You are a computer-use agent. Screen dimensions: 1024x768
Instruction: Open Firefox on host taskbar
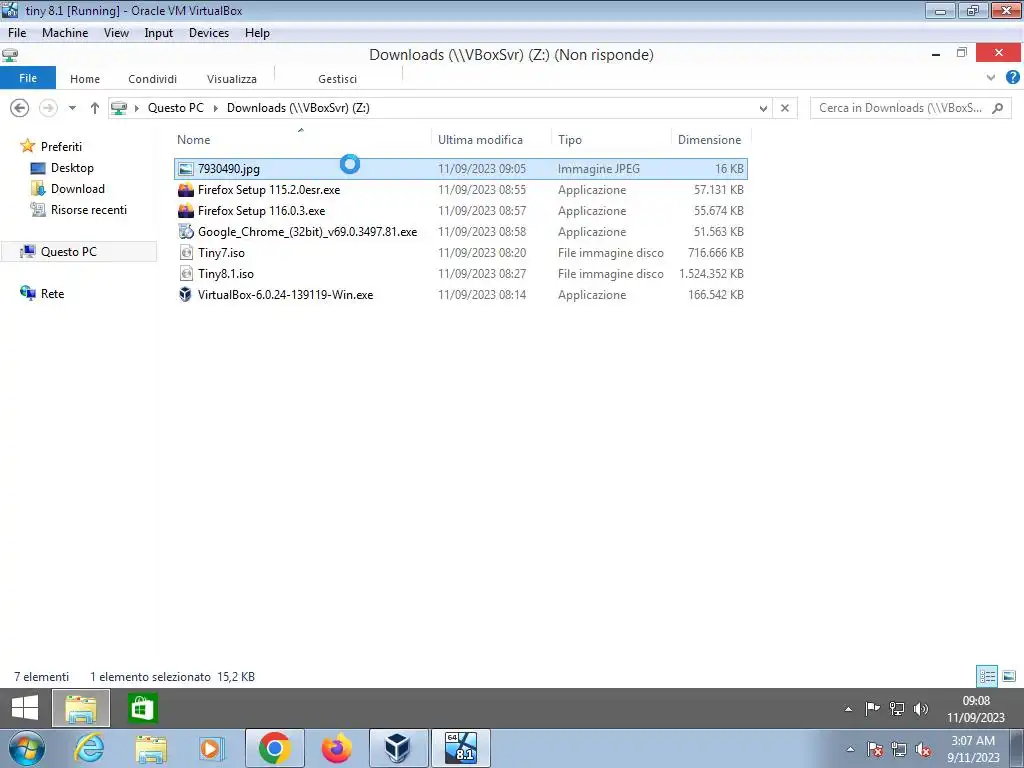pos(336,748)
